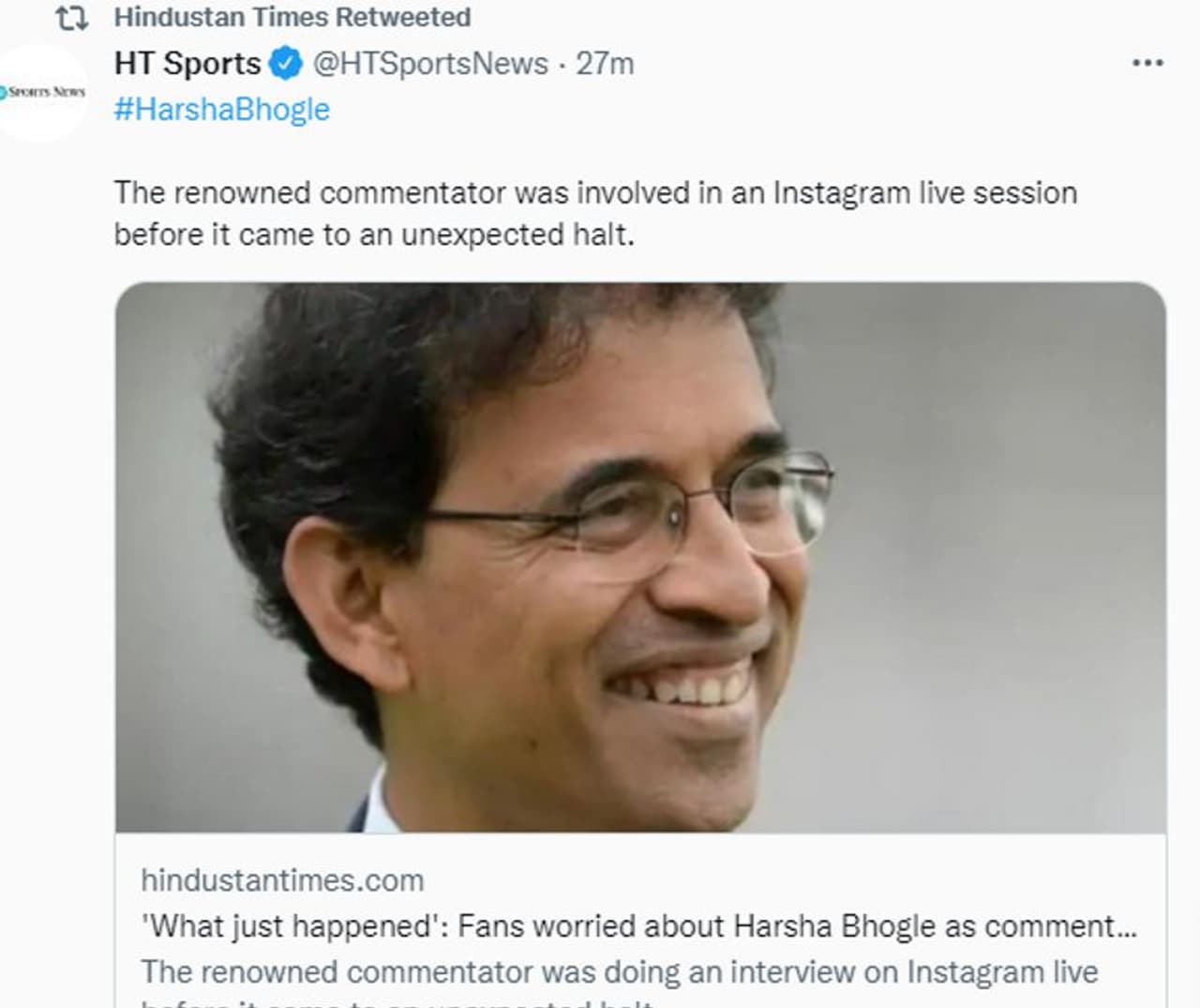Open the @HTSportsNews handle
Viewport: 1200px width, 1008px height.
430,64
